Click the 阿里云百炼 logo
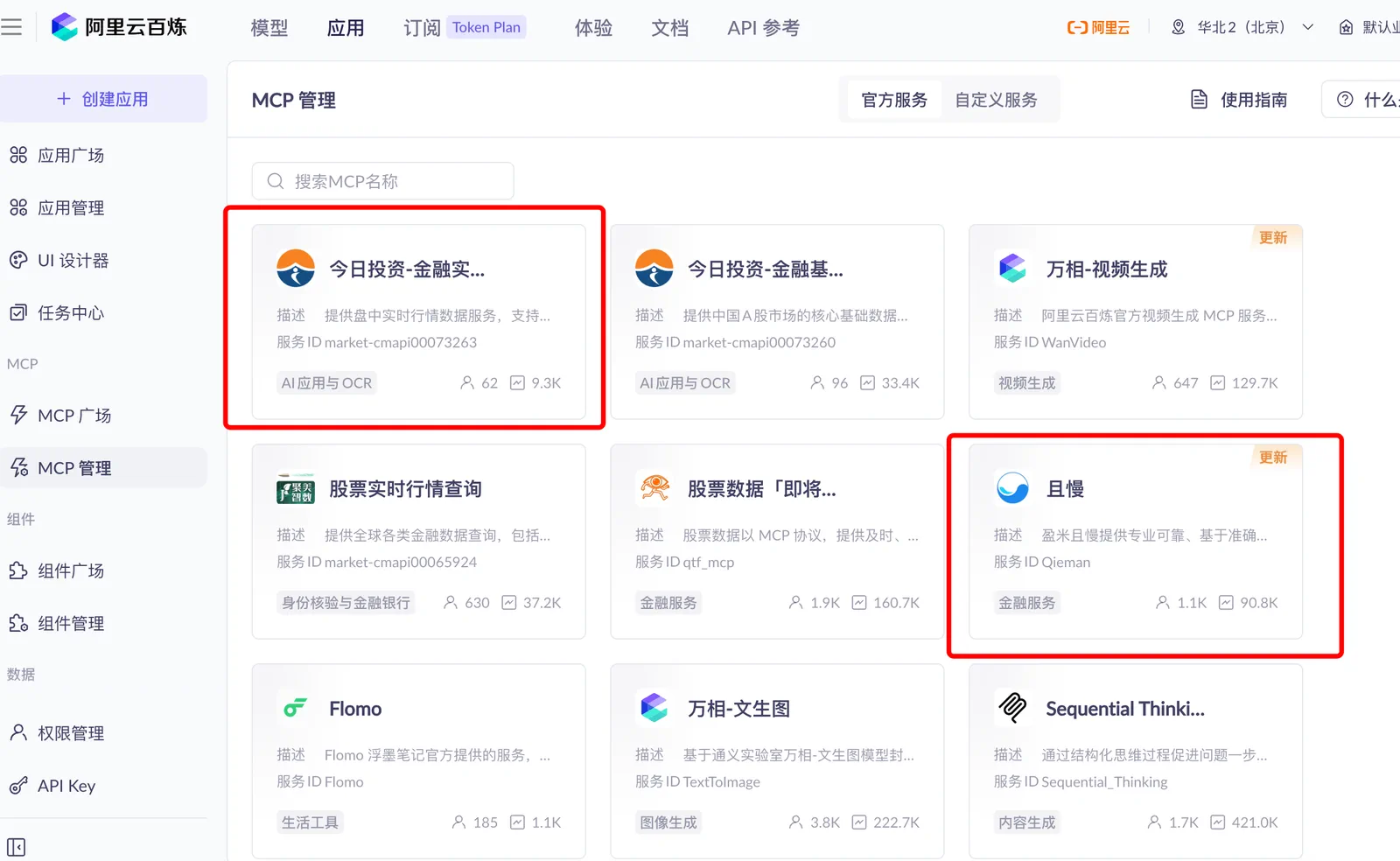The width and height of the screenshot is (1400, 861). pos(119,27)
